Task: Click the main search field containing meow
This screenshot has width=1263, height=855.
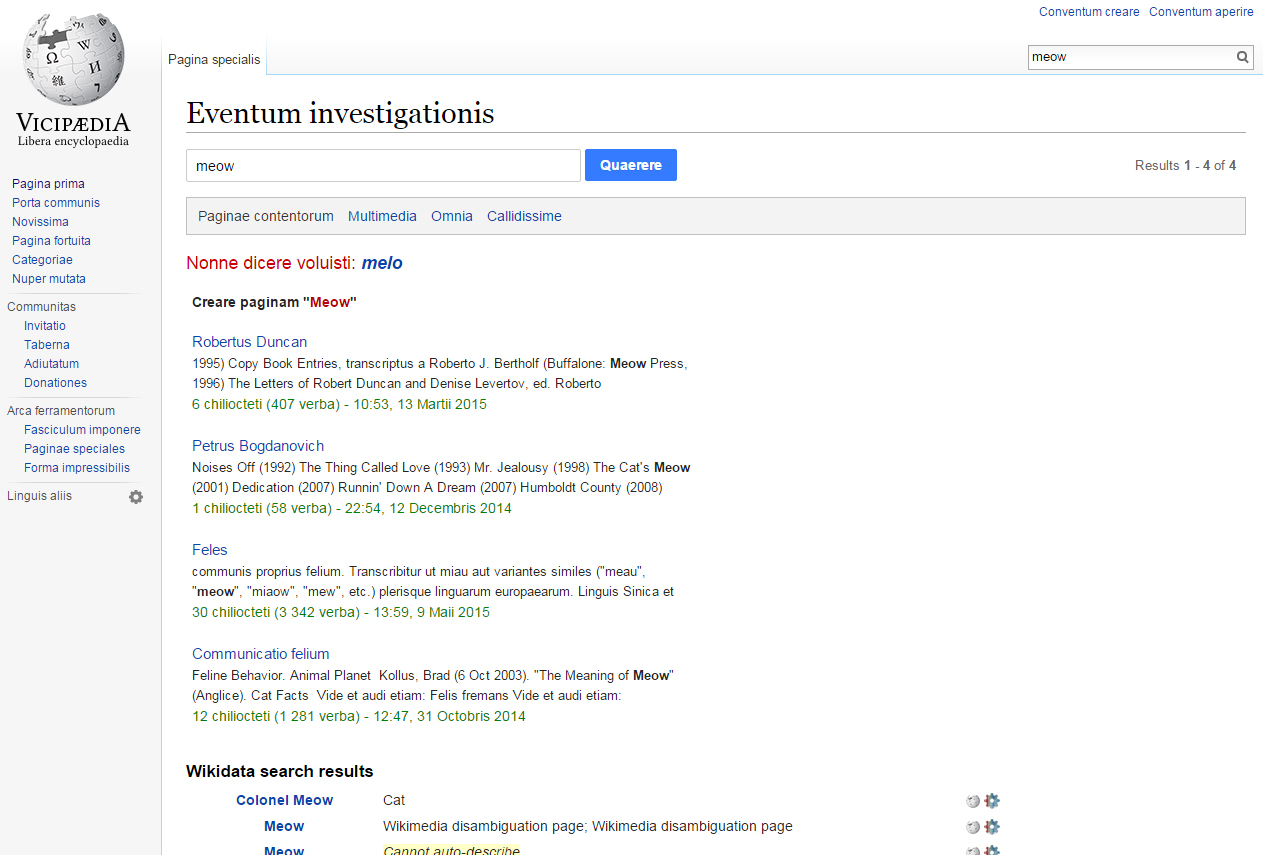Action: click(x=383, y=166)
